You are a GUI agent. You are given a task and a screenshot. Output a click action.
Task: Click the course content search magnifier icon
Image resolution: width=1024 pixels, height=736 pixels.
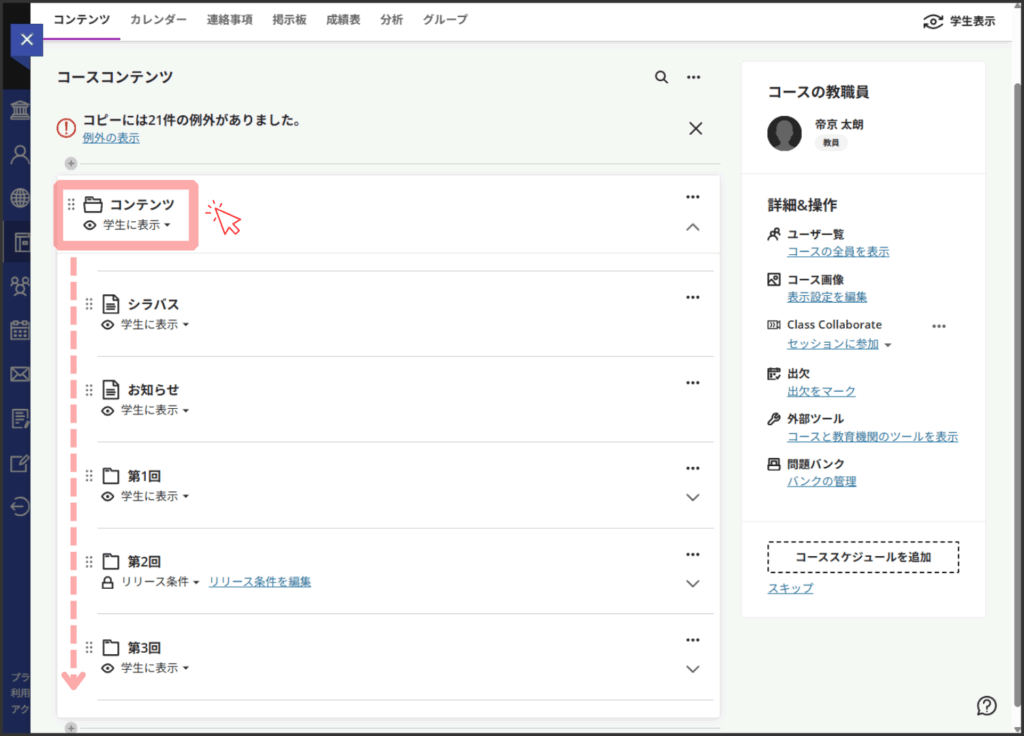click(661, 77)
